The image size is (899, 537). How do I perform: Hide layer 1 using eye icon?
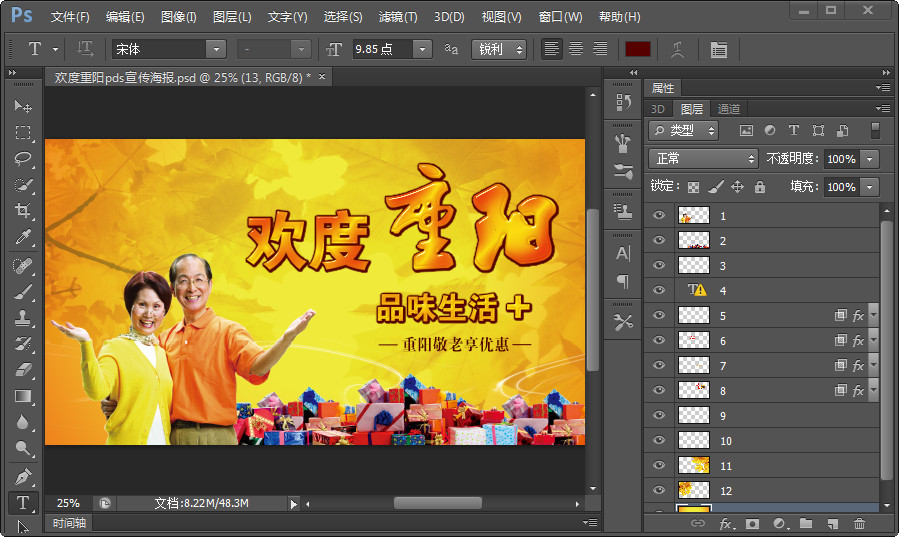(658, 215)
